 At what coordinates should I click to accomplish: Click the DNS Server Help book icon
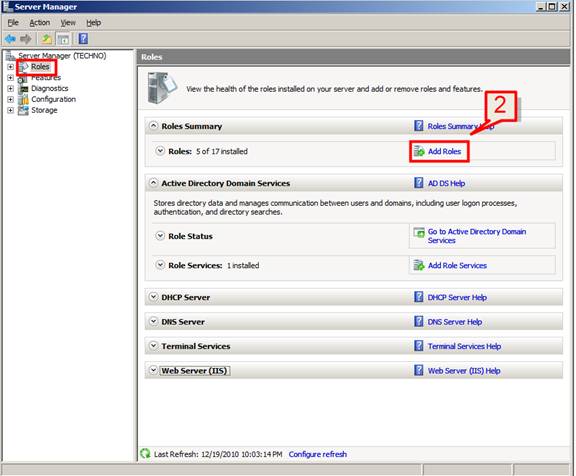(418, 321)
